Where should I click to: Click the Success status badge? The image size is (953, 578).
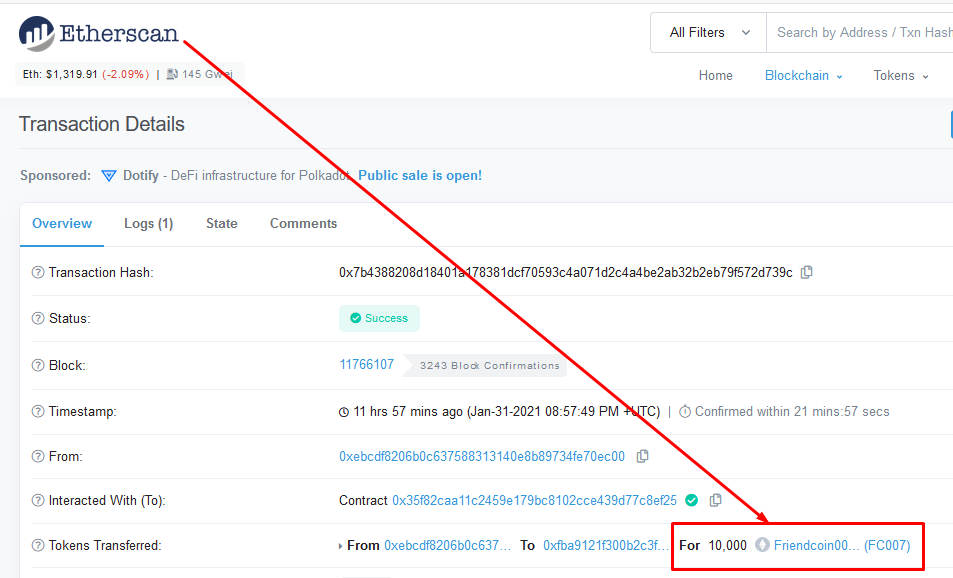tap(379, 318)
